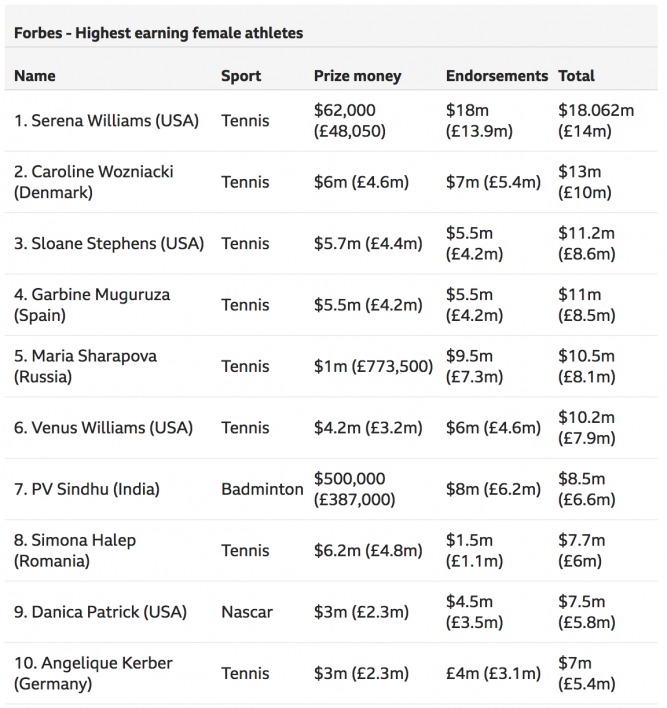Click Caroline Wozniacki's $7m endorsements cell
The height and width of the screenshot is (708, 667).
(x=493, y=182)
